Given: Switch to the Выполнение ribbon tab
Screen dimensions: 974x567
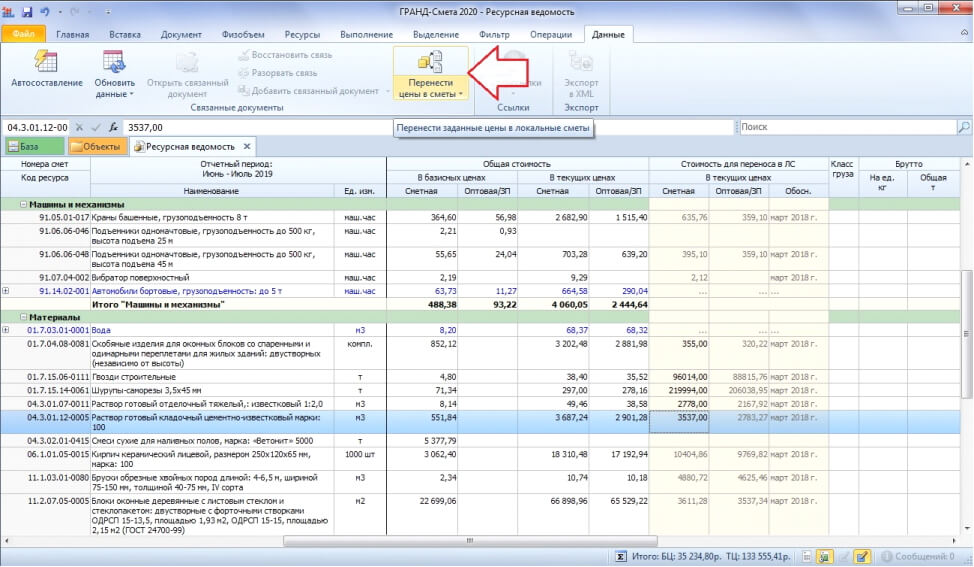Looking at the screenshot, I should click(x=366, y=35).
